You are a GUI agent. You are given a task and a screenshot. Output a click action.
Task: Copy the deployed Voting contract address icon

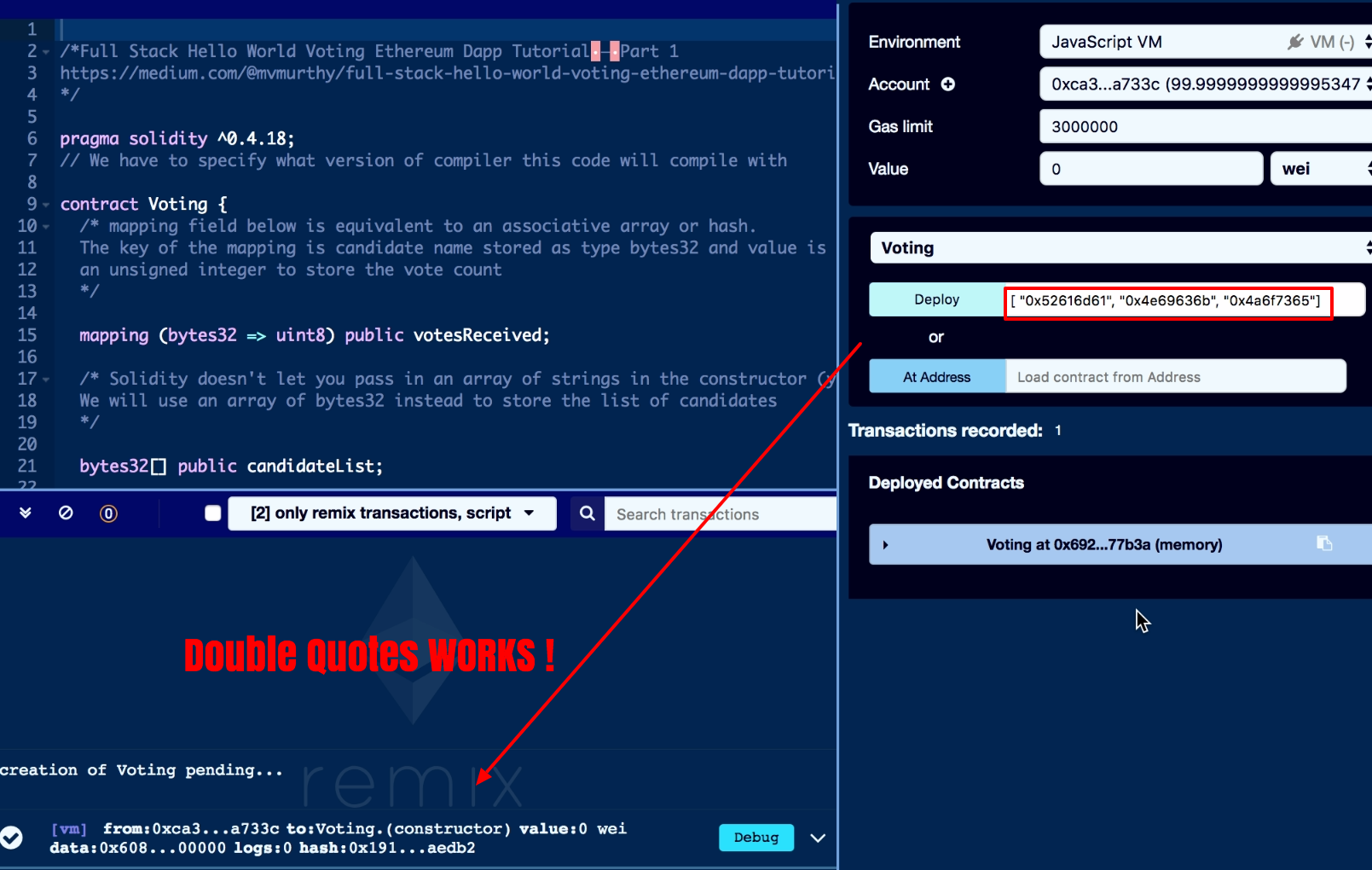point(1324,544)
